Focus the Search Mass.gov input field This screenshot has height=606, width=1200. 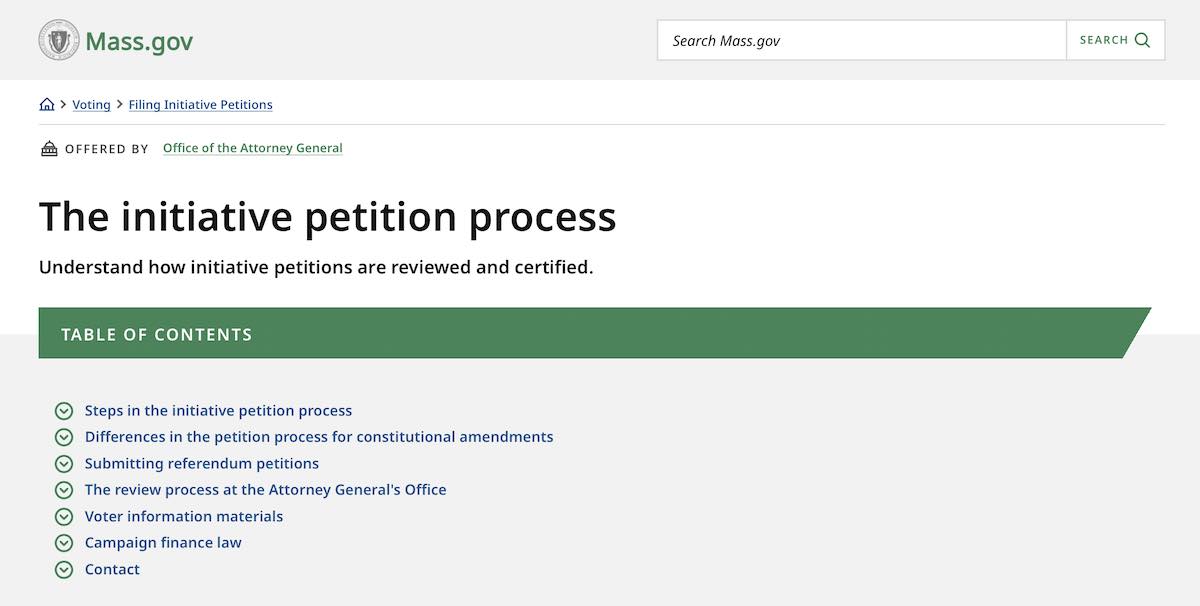[x=861, y=41]
